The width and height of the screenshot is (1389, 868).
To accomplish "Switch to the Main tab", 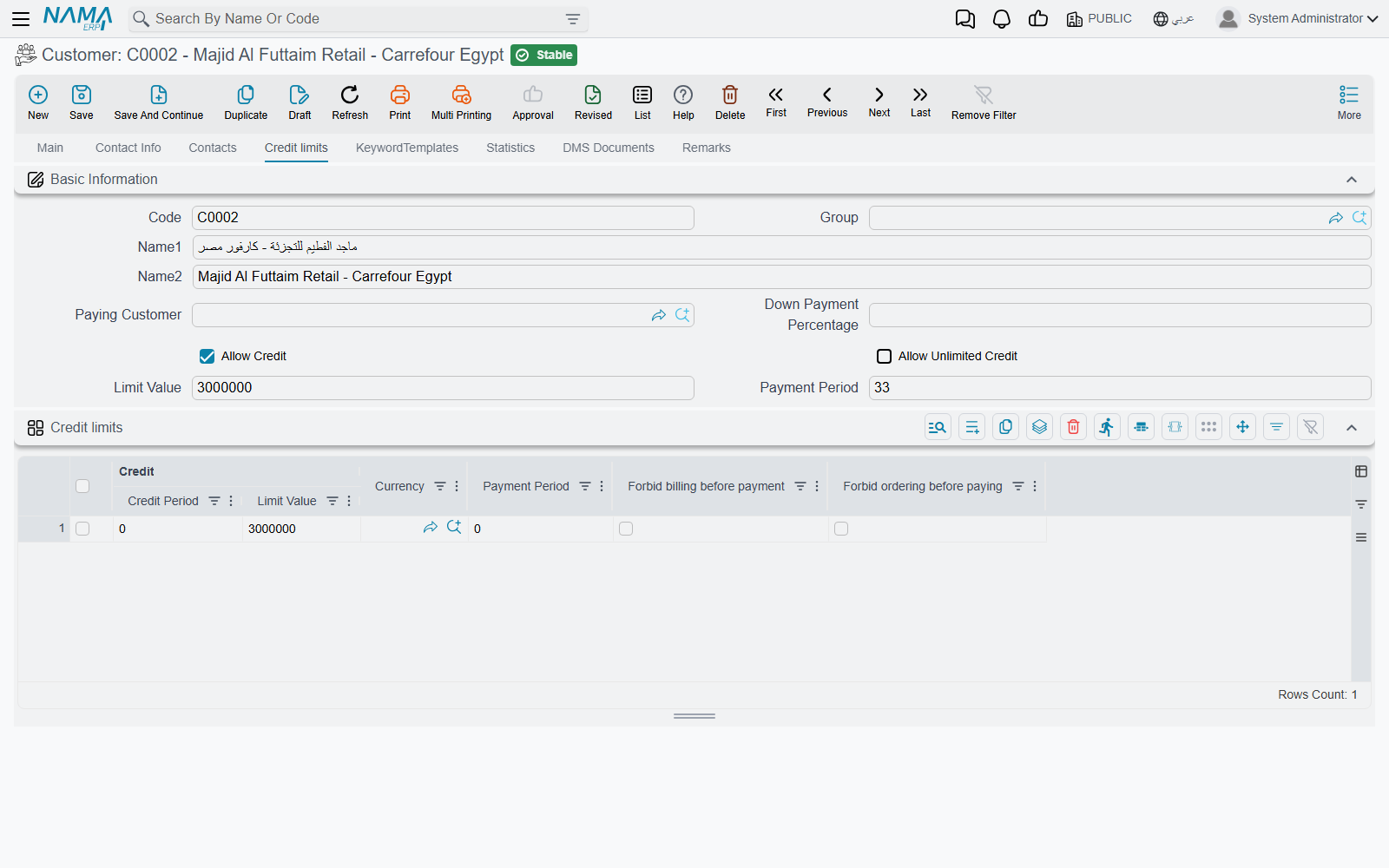I will (x=50, y=148).
